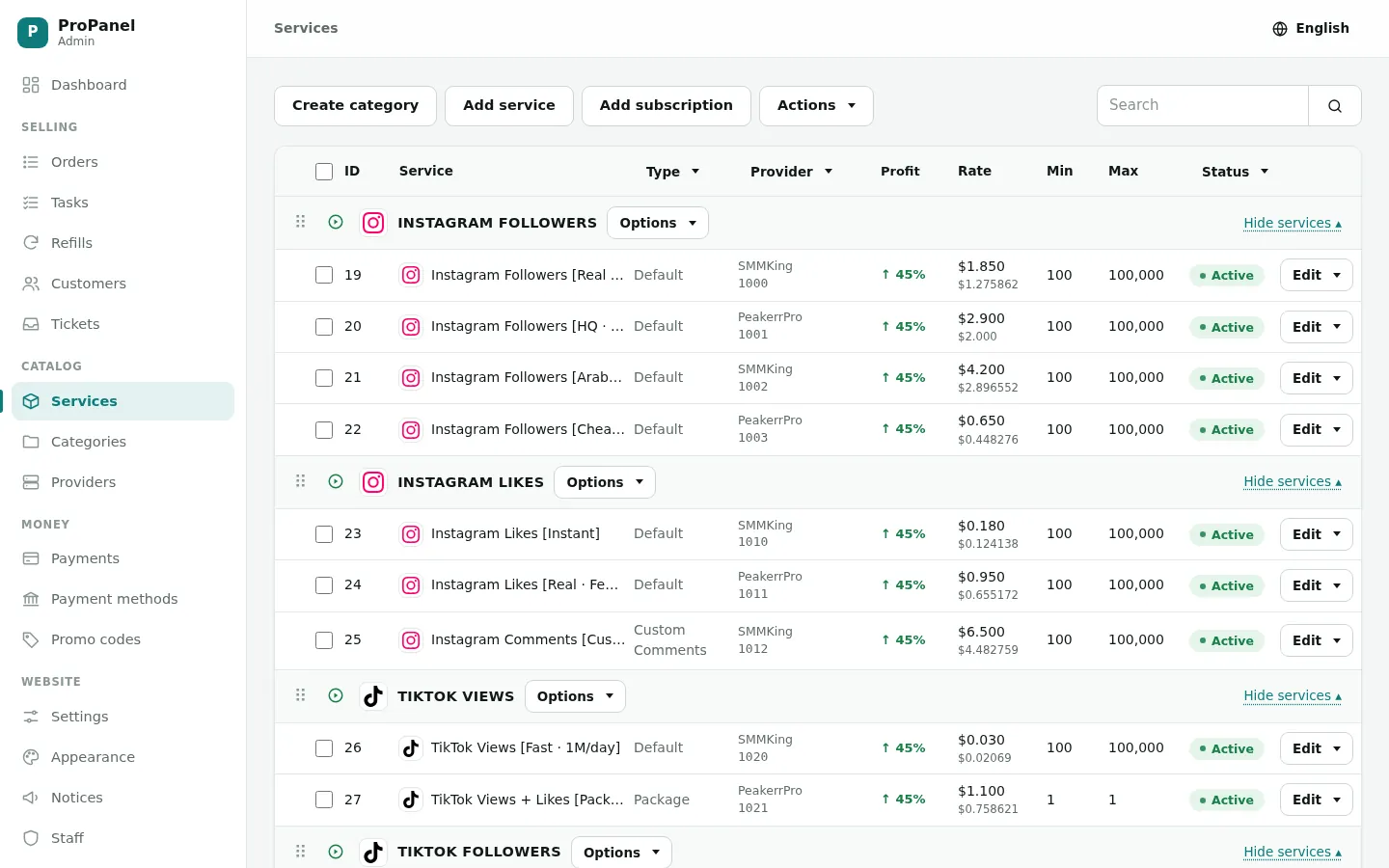This screenshot has height=868, width=1389.
Task: Select the checkbox for service 21
Action: pyautogui.click(x=324, y=378)
